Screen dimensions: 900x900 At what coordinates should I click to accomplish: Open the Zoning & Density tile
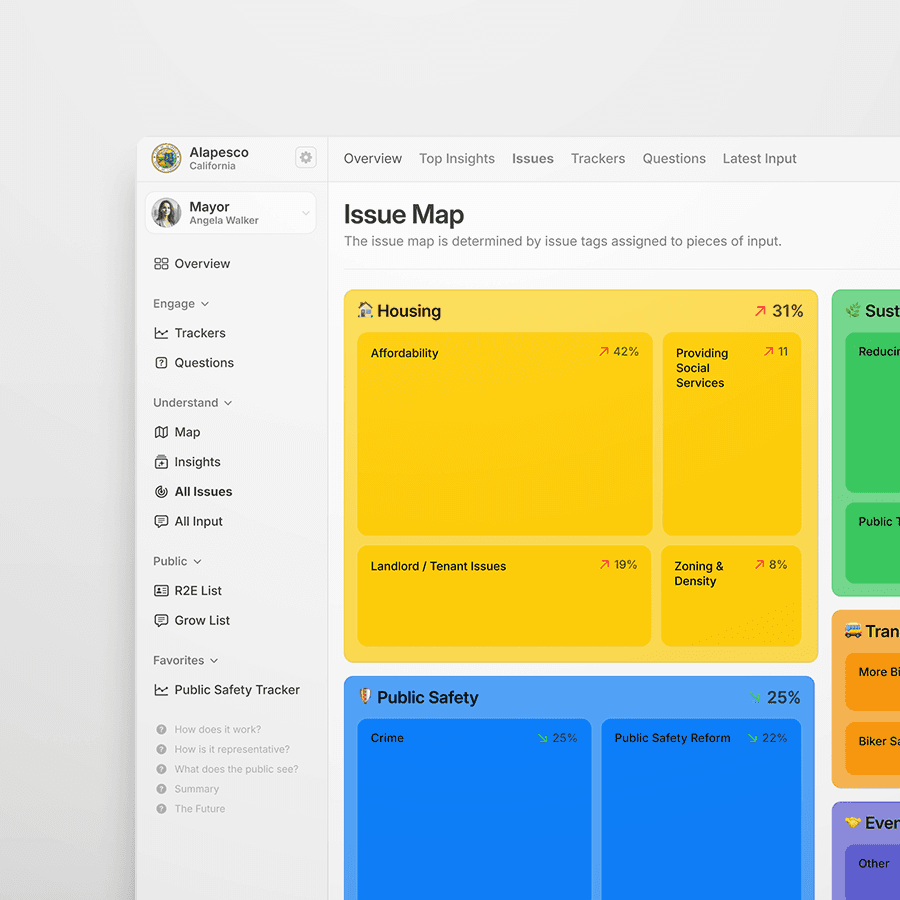(731, 596)
